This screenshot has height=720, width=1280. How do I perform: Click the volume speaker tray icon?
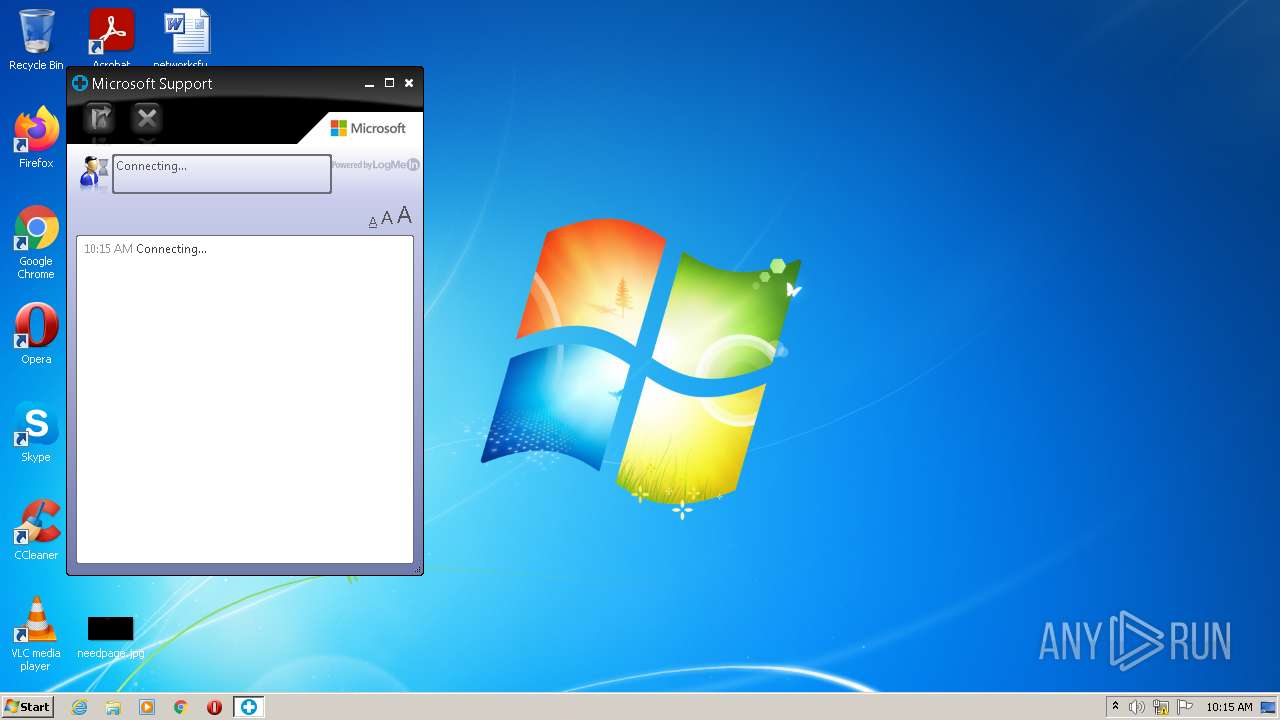point(1137,707)
